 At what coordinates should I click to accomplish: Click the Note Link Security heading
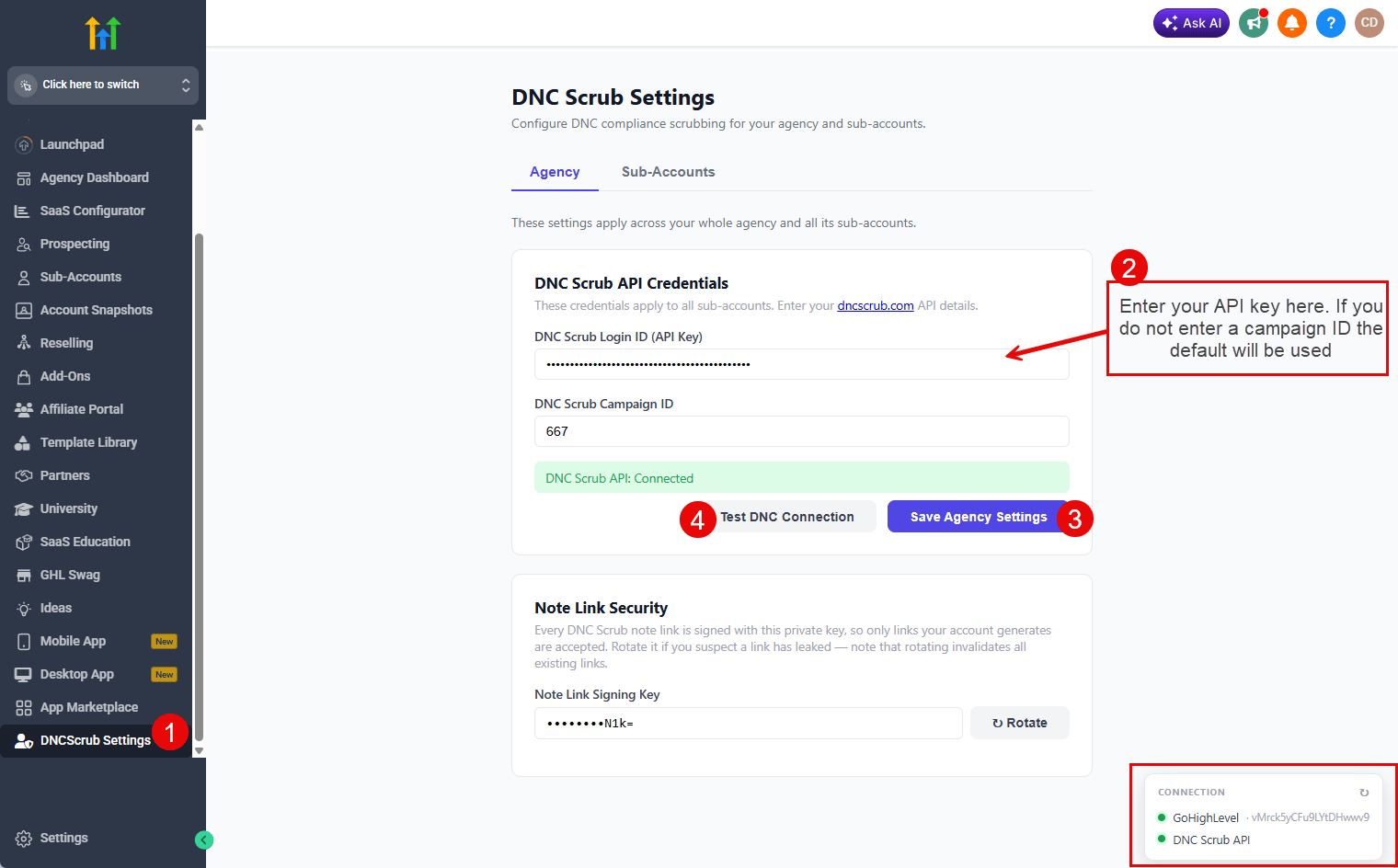point(602,608)
